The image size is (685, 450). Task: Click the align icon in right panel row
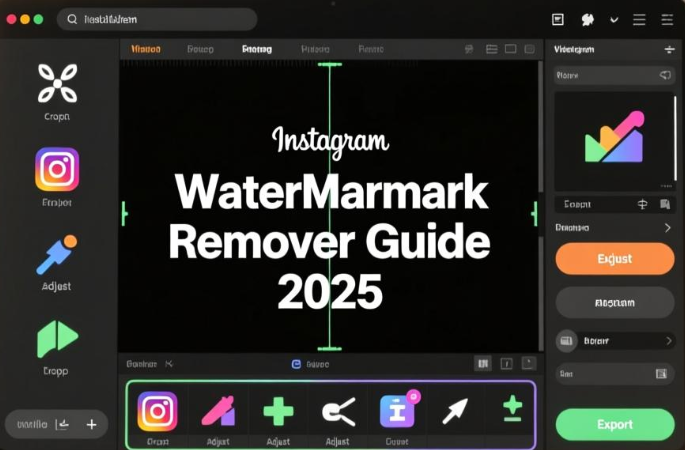click(642, 204)
